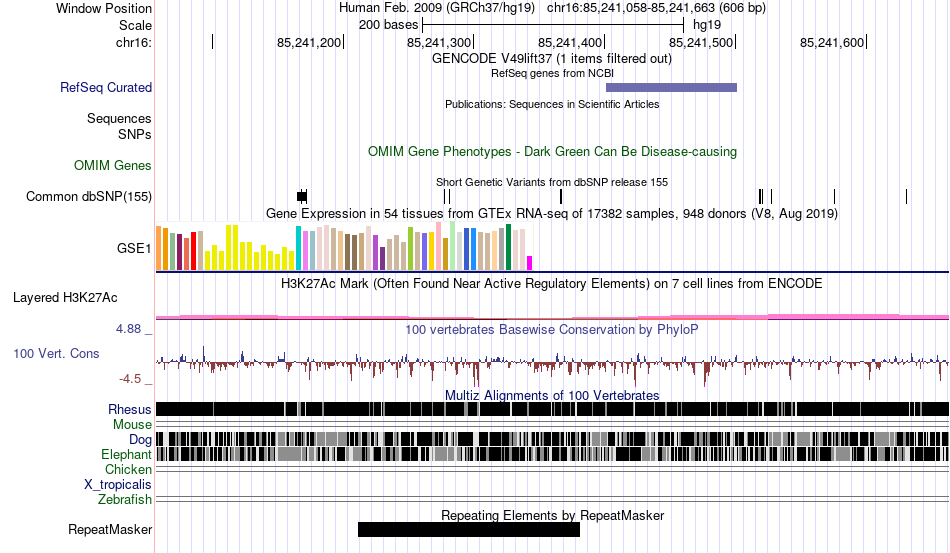Click the pink H3K27Ac signal line
950x553 pixels.
pyautogui.click(x=552, y=317)
